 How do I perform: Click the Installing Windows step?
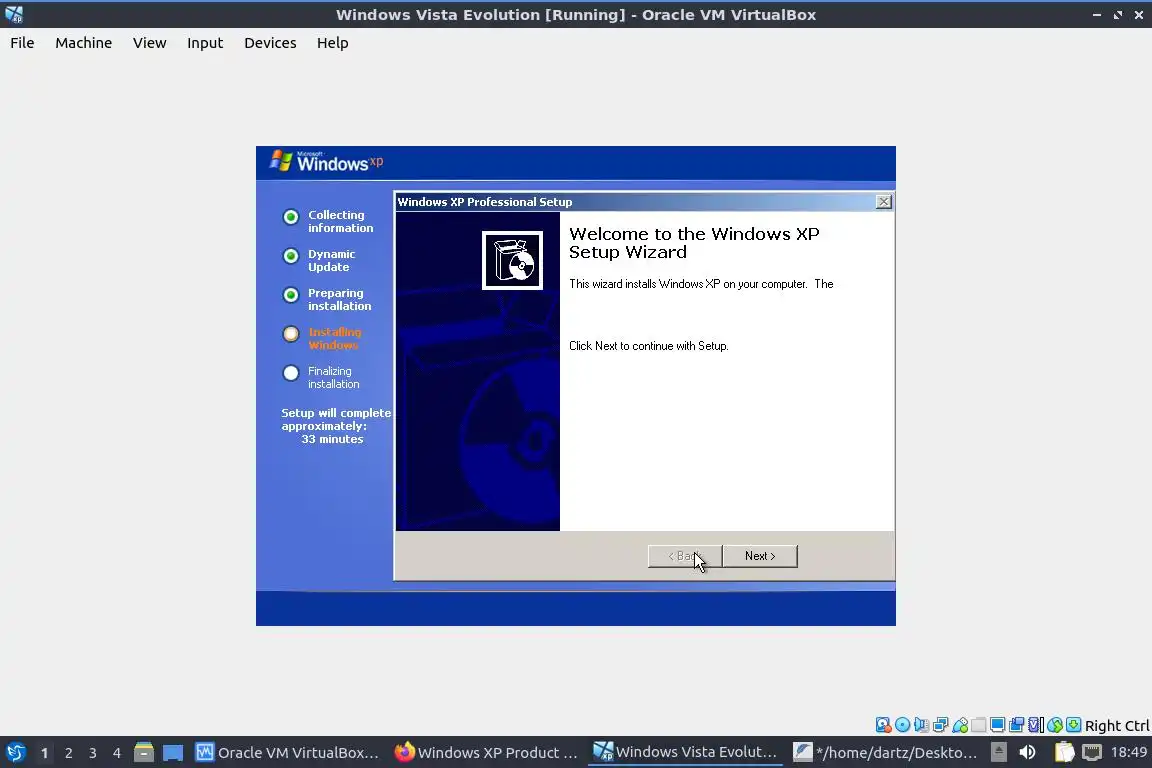coord(323,338)
